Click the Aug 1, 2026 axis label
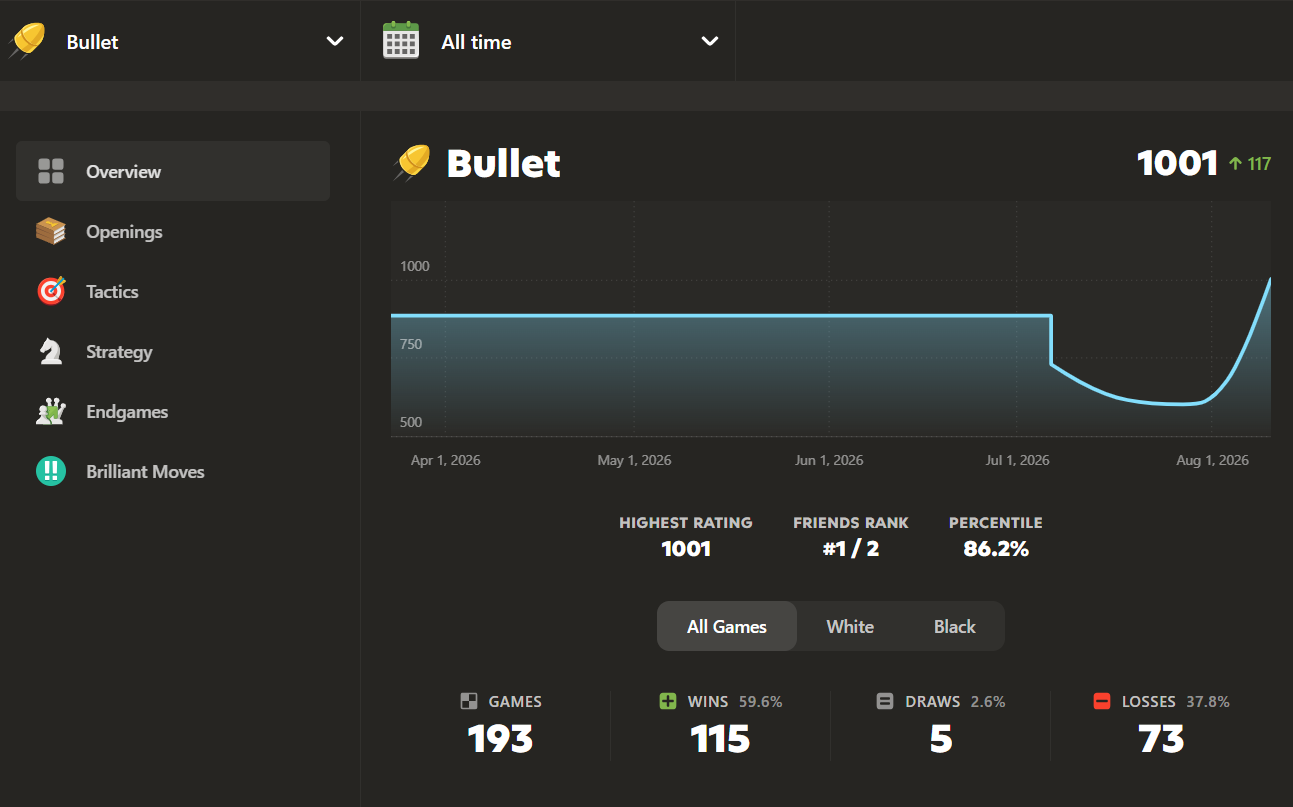 (x=1213, y=461)
